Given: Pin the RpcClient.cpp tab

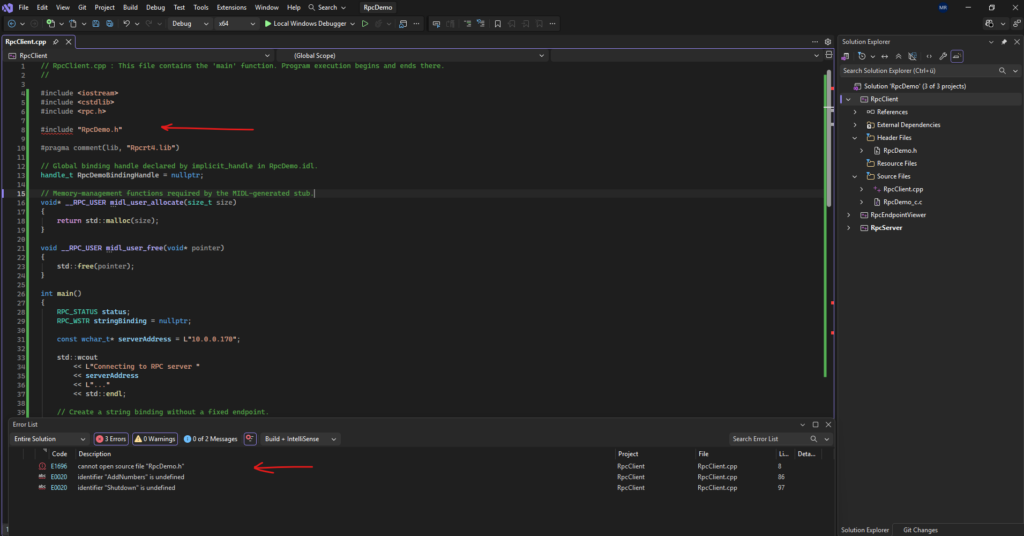Looking at the screenshot, I should [x=56, y=42].
